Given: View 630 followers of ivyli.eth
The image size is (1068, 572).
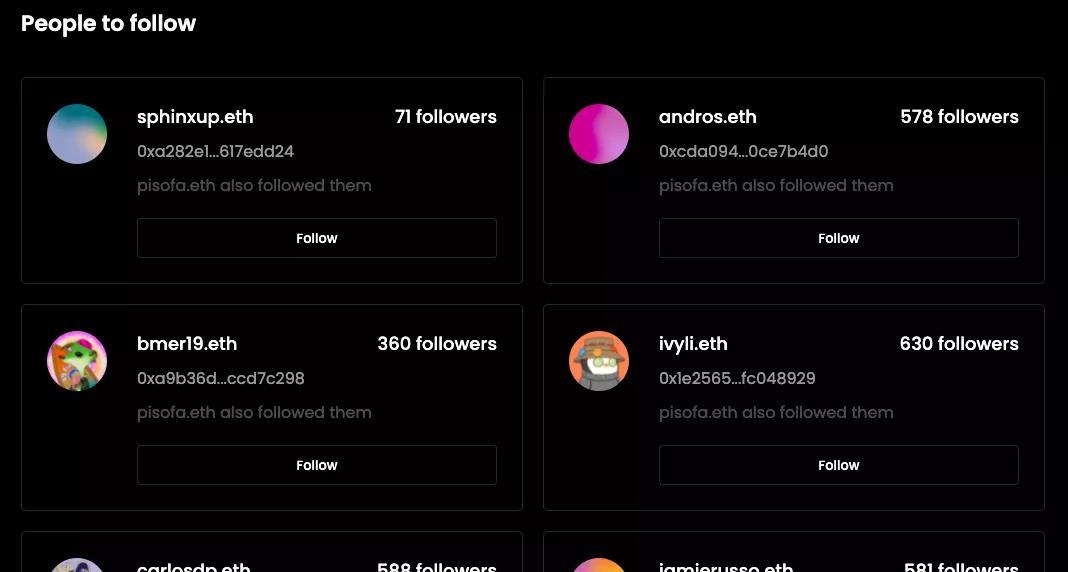Looking at the screenshot, I should click(959, 344).
